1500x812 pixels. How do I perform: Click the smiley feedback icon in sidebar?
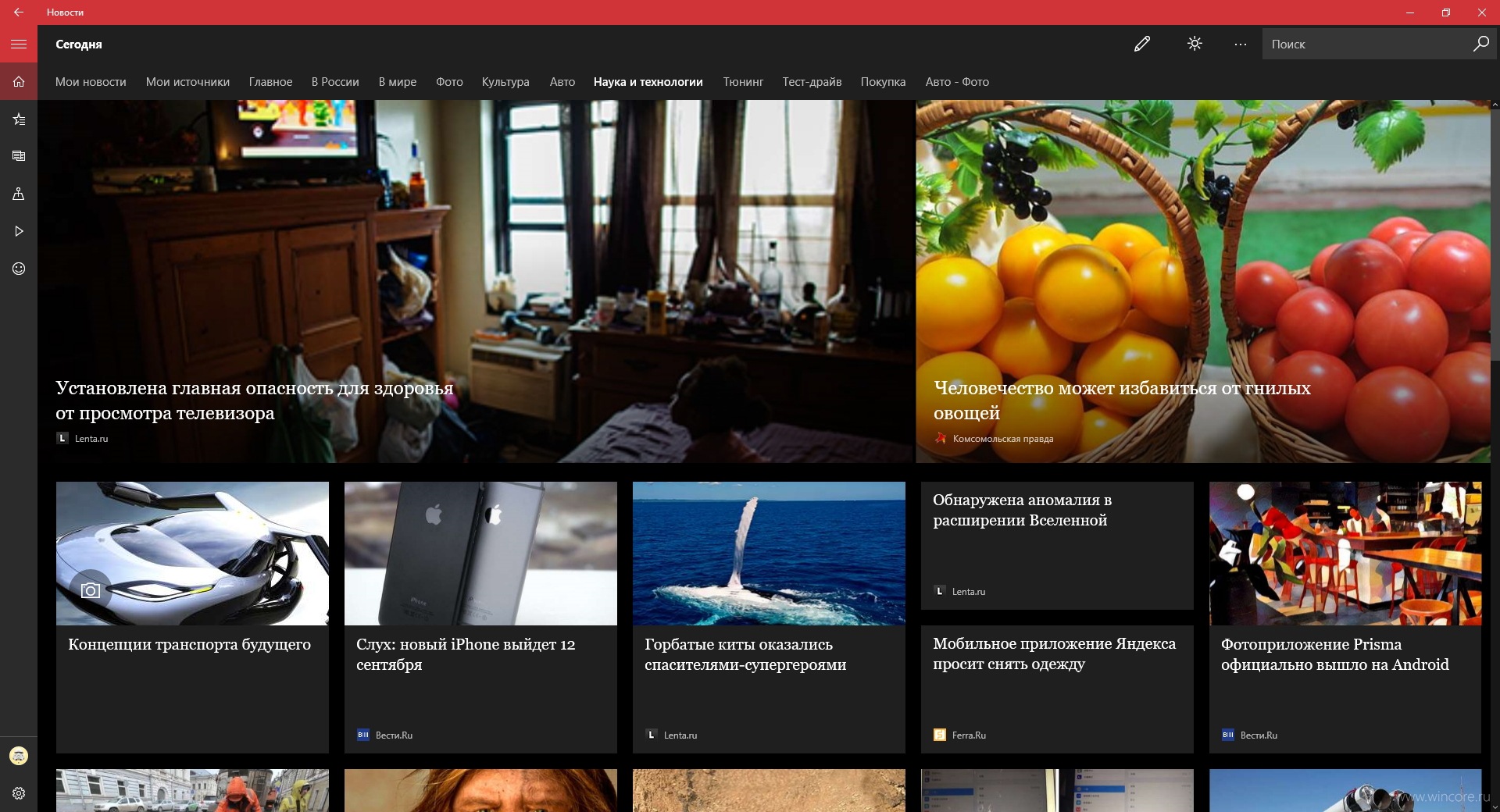pyautogui.click(x=19, y=269)
